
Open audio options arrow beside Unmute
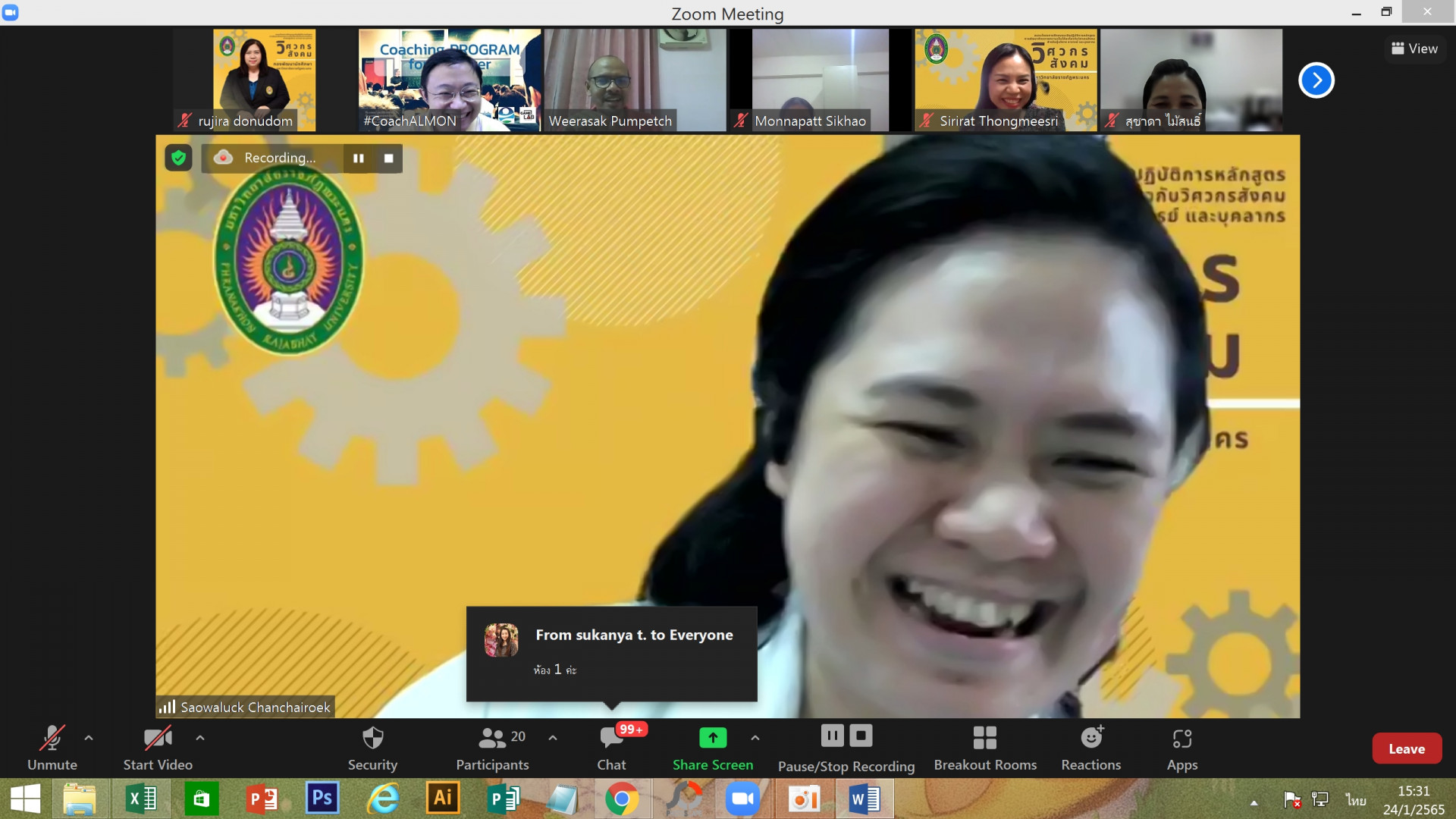pyautogui.click(x=89, y=737)
